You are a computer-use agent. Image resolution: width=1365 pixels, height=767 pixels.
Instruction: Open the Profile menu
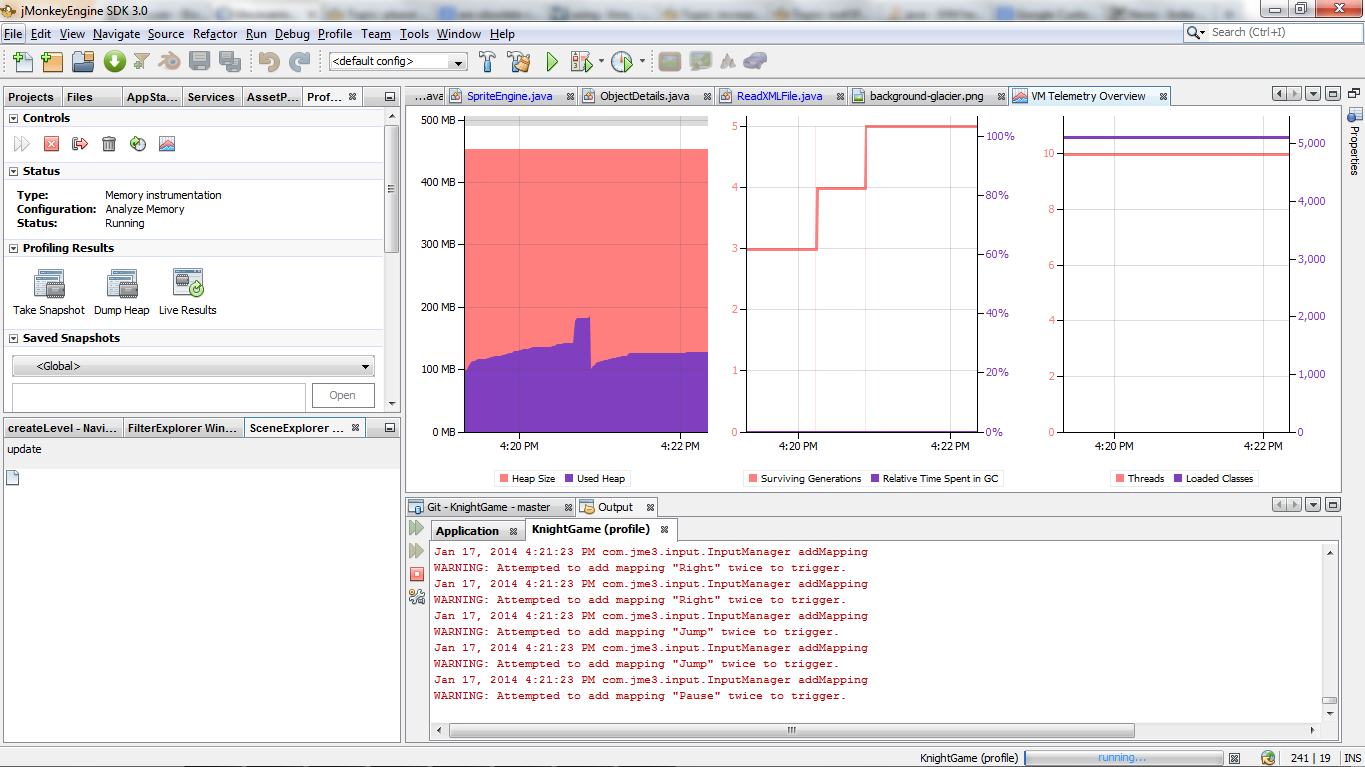[335, 33]
